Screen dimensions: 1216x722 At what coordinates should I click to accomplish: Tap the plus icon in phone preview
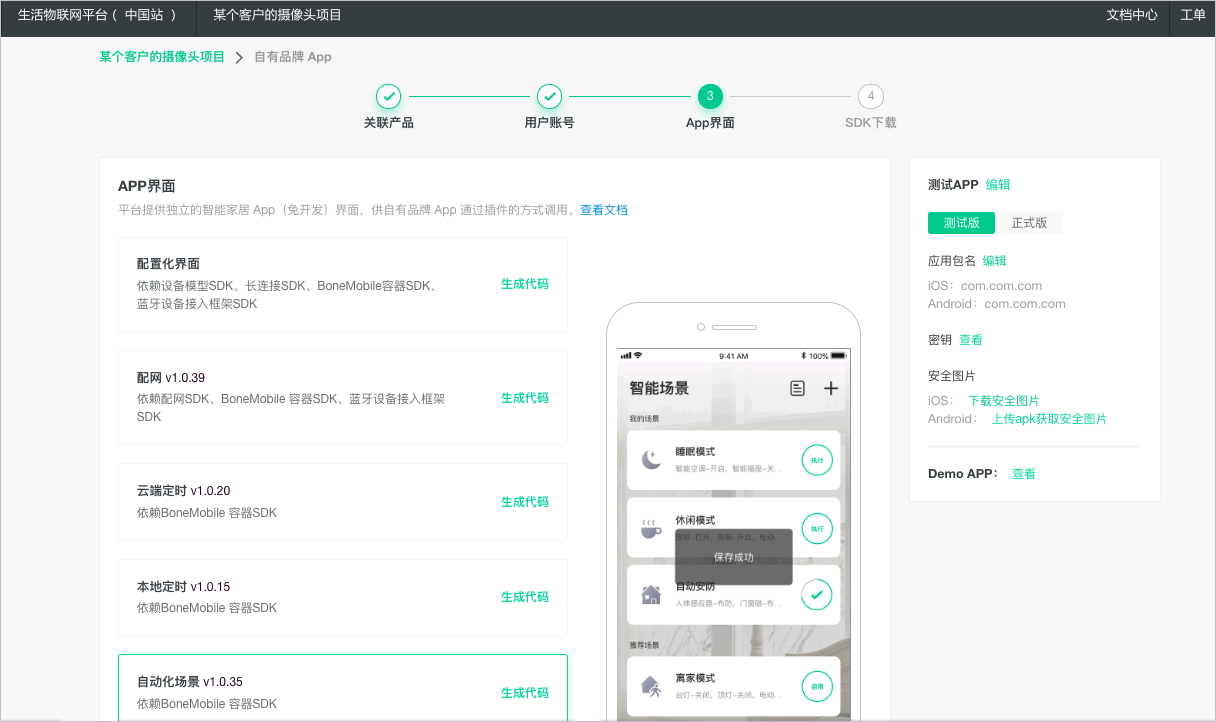tap(831, 388)
